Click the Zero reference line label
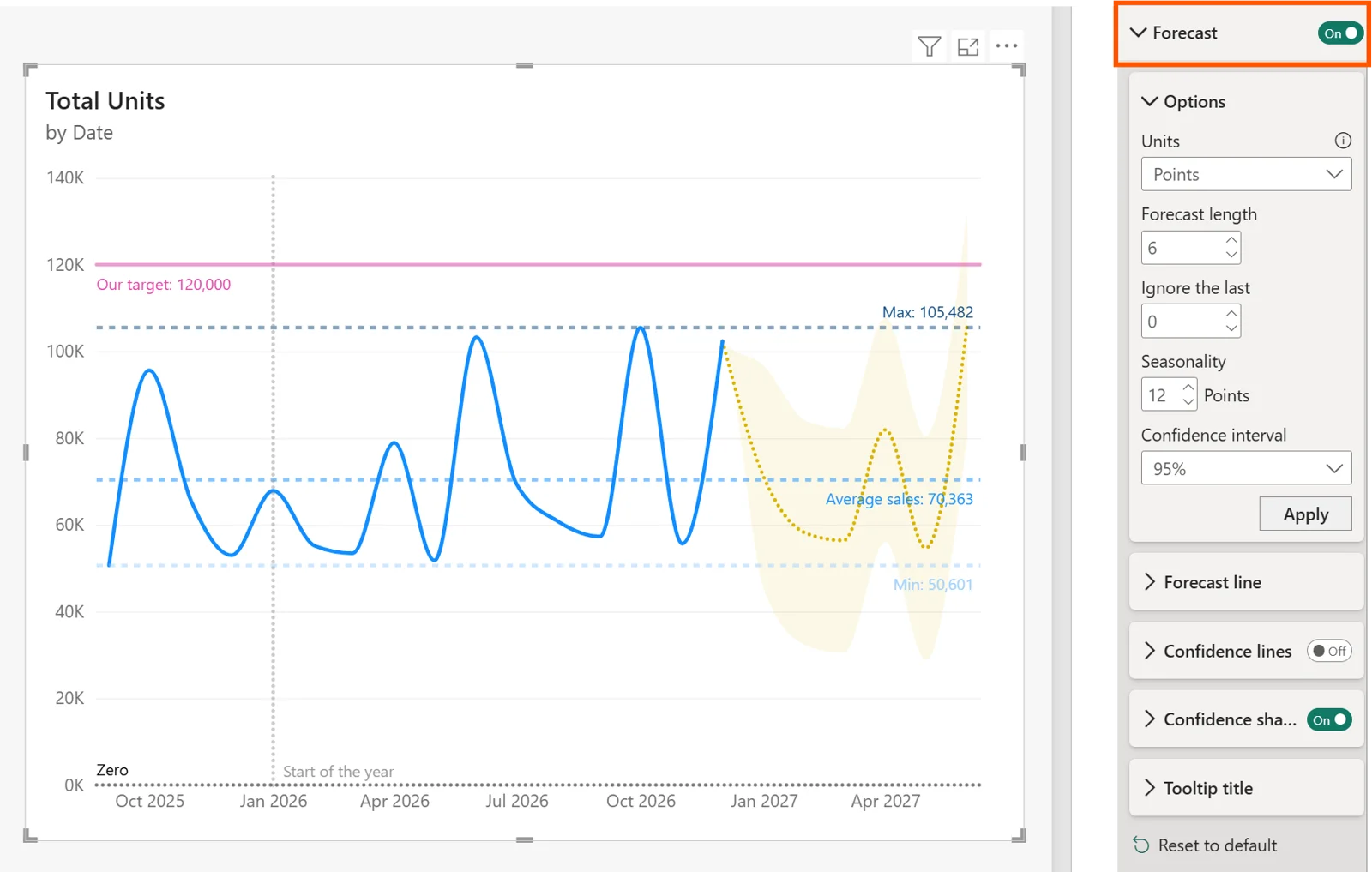1372x872 pixels. click(x=112, y=770)
